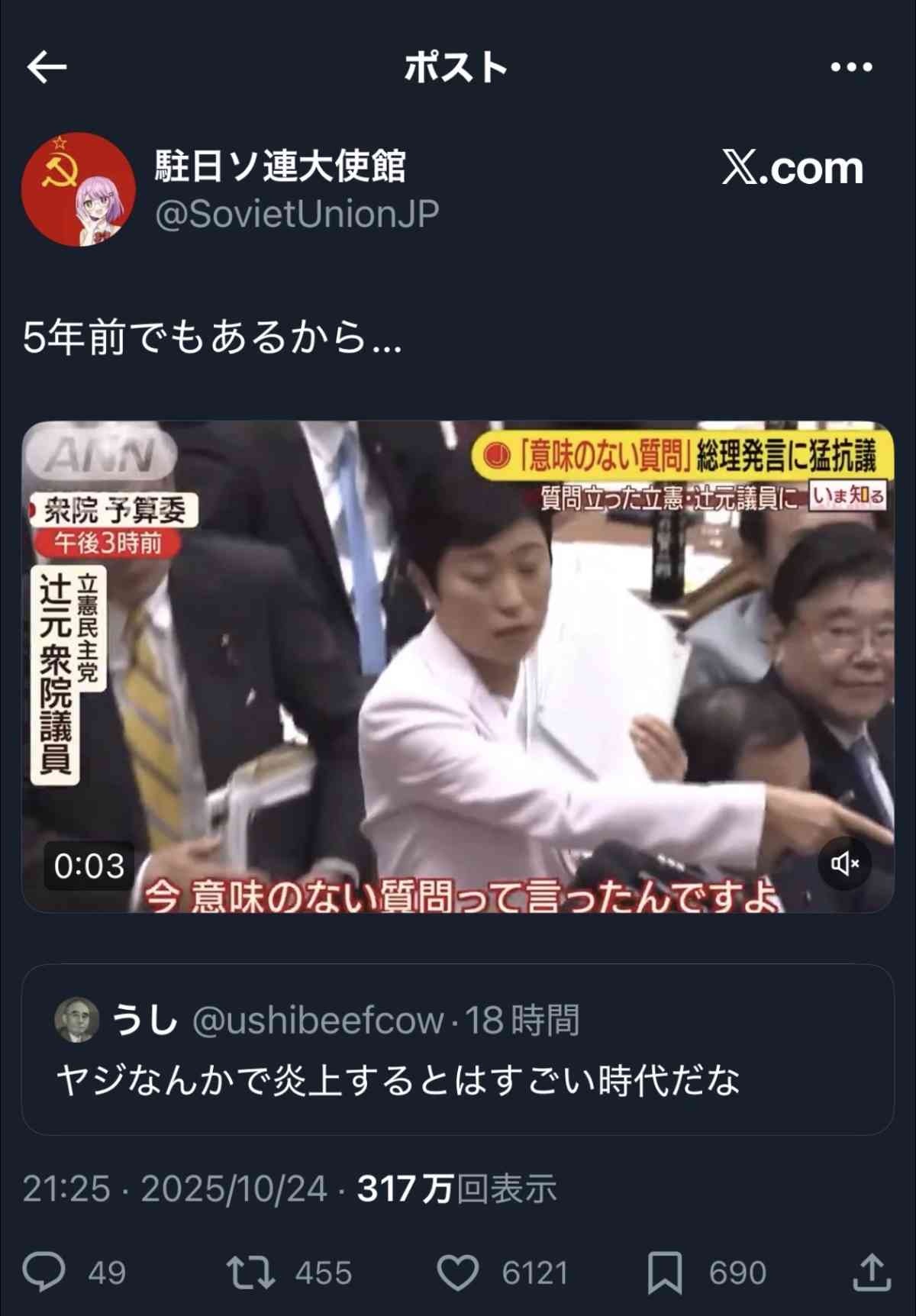Unmute the video via speaker icon
Screen dimensions: 916x1316
click(x=844, y=863)
